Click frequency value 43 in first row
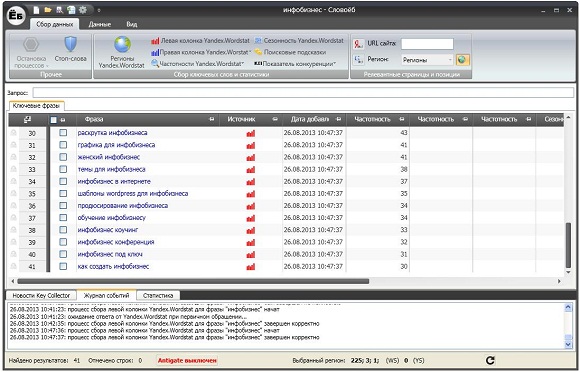 point(403,133)
